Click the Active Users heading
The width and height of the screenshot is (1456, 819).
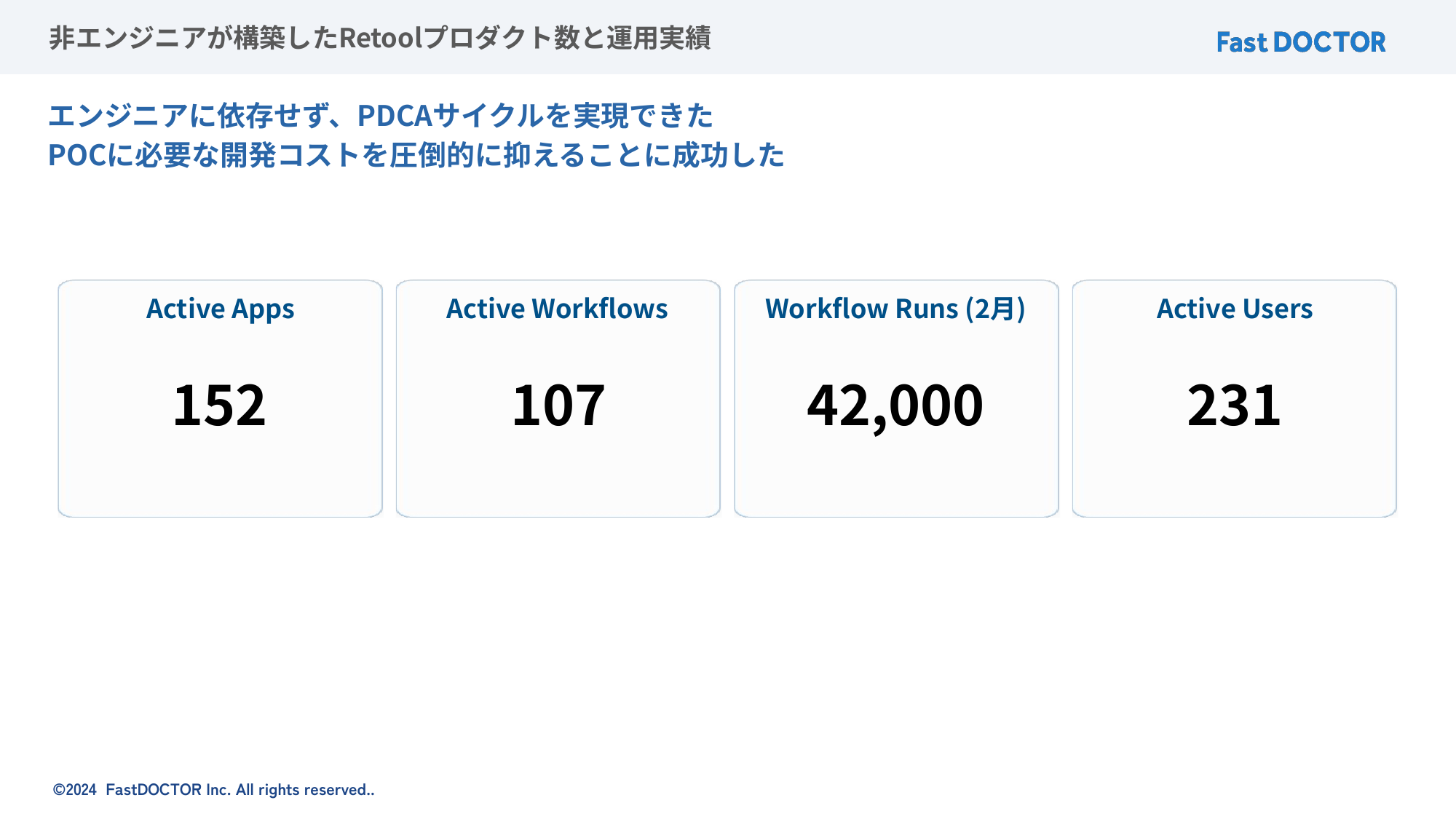click(1234, 309)
